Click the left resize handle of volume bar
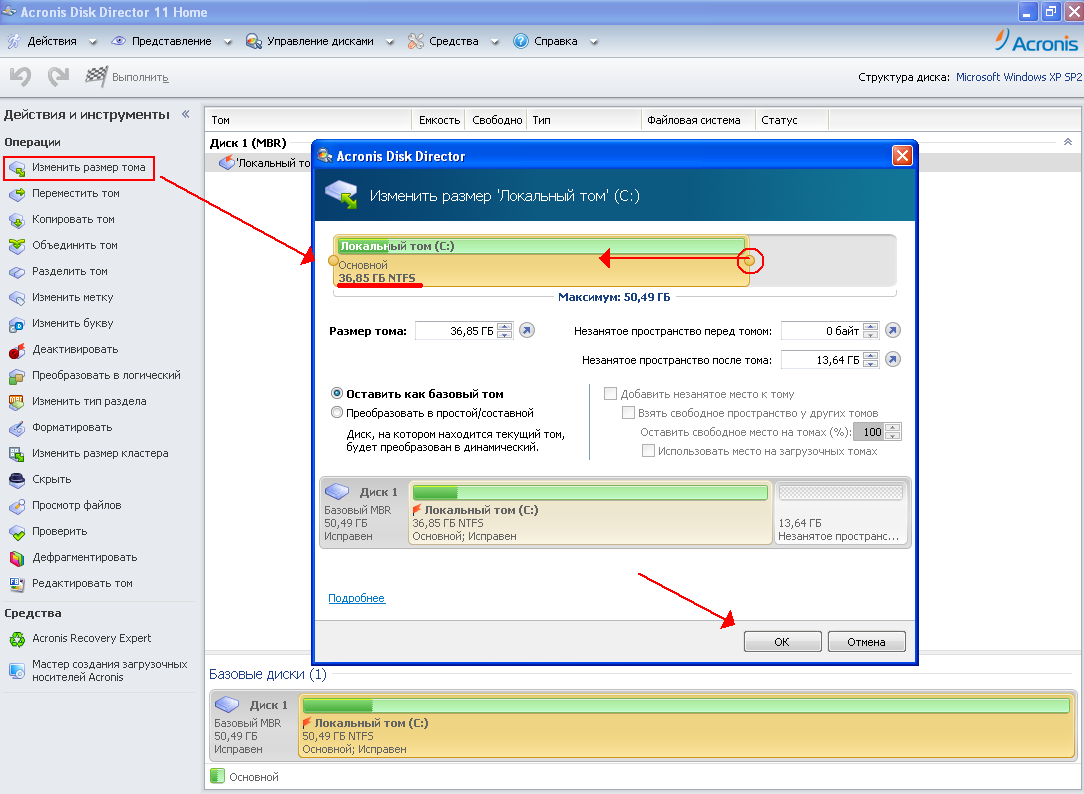Screen dimensions: 1084x794 point(333,261)
